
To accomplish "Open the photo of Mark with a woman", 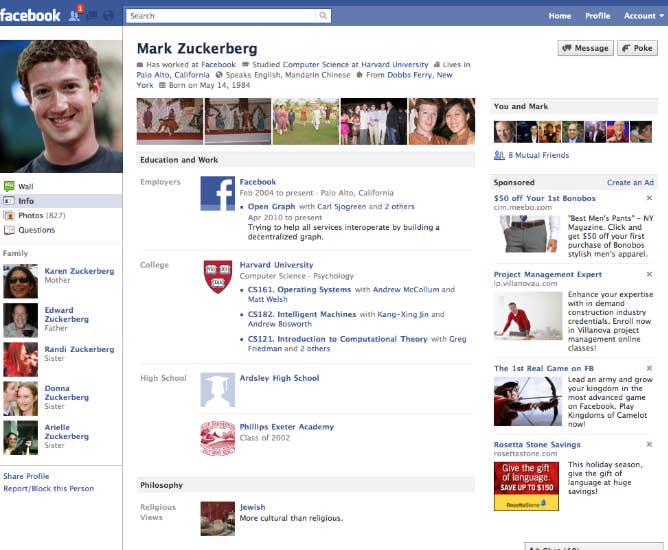I will pos(442,121).
